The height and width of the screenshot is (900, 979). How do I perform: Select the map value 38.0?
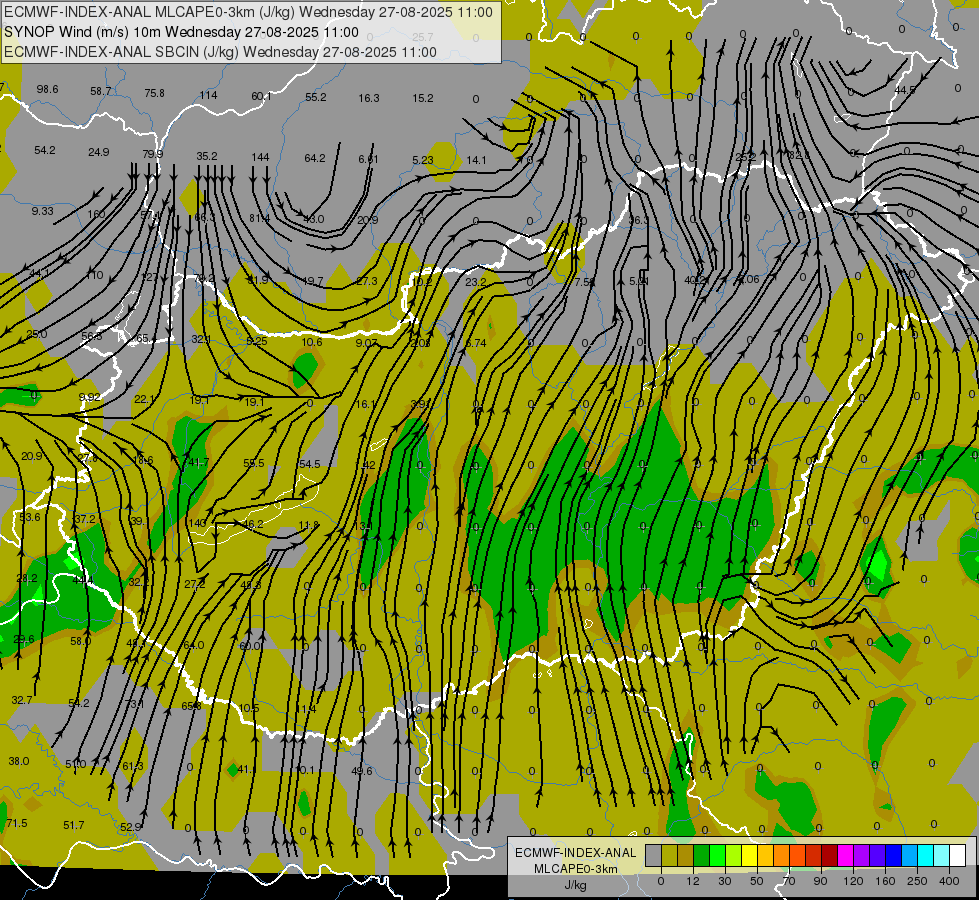coord(19,761)
